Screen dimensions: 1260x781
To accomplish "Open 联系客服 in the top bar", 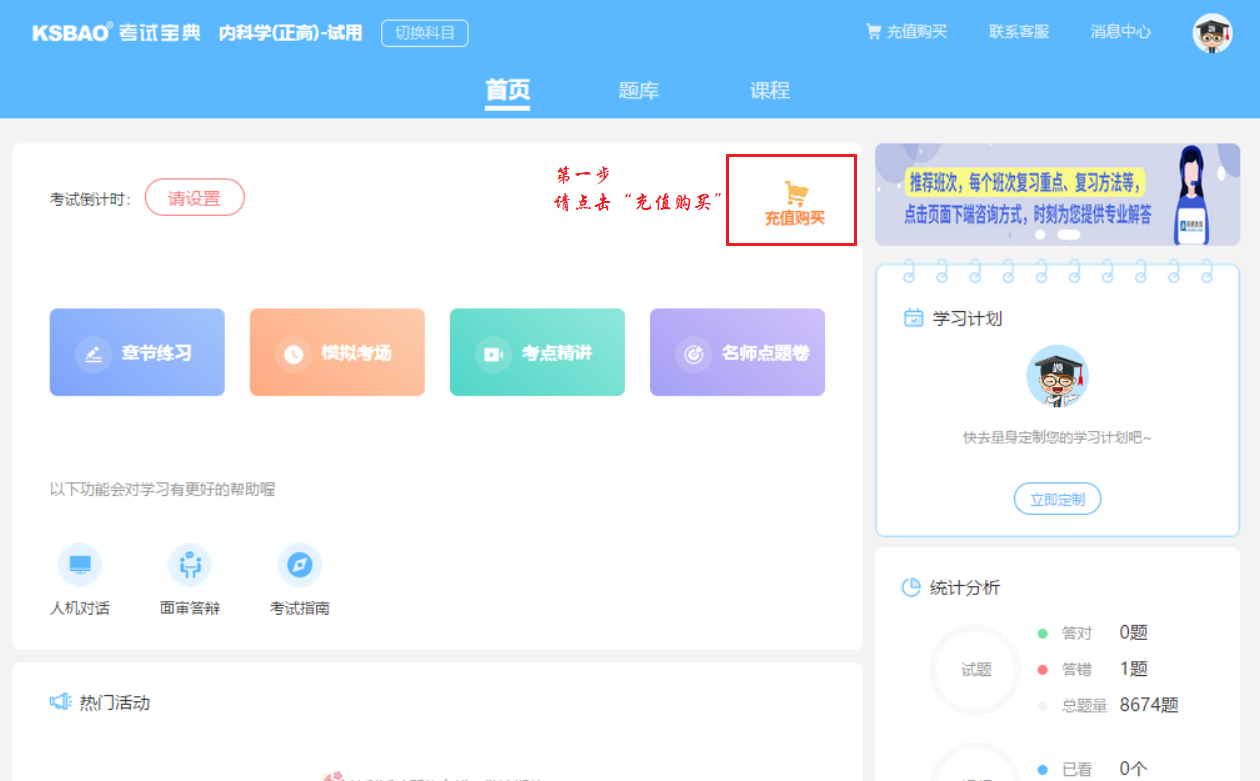I will point(1018,32).
